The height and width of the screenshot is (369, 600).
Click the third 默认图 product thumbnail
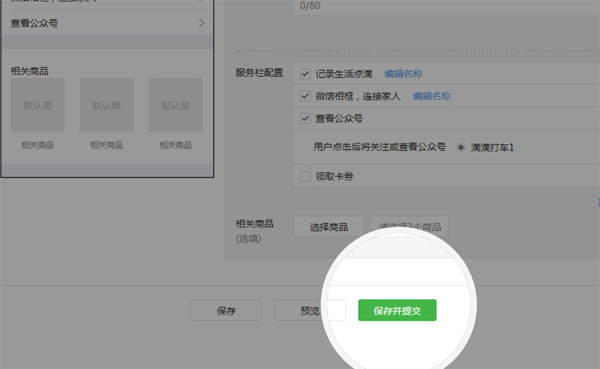click(x=175, y=105)
